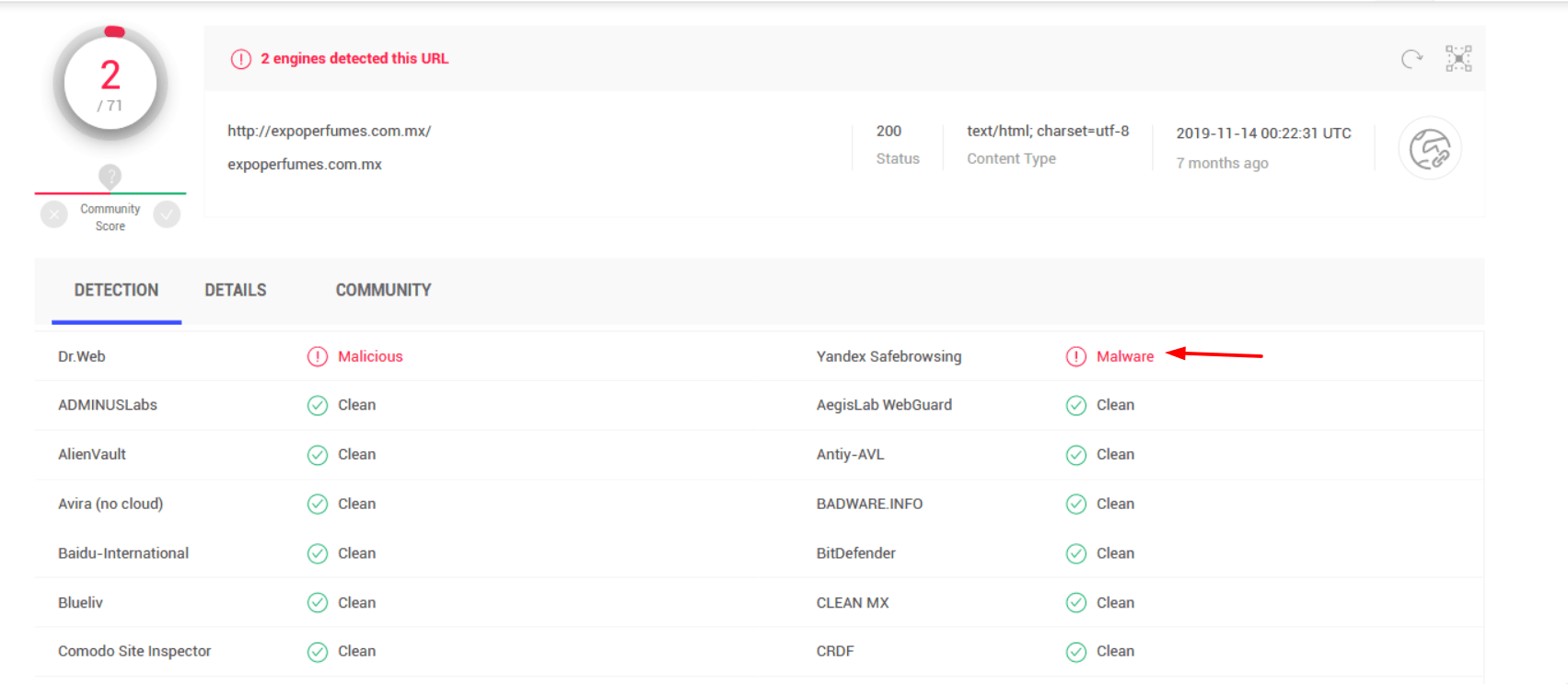This screenshot has width=1568, height=684.
Task: Click the community score question mark
Action: click(110, 175)
